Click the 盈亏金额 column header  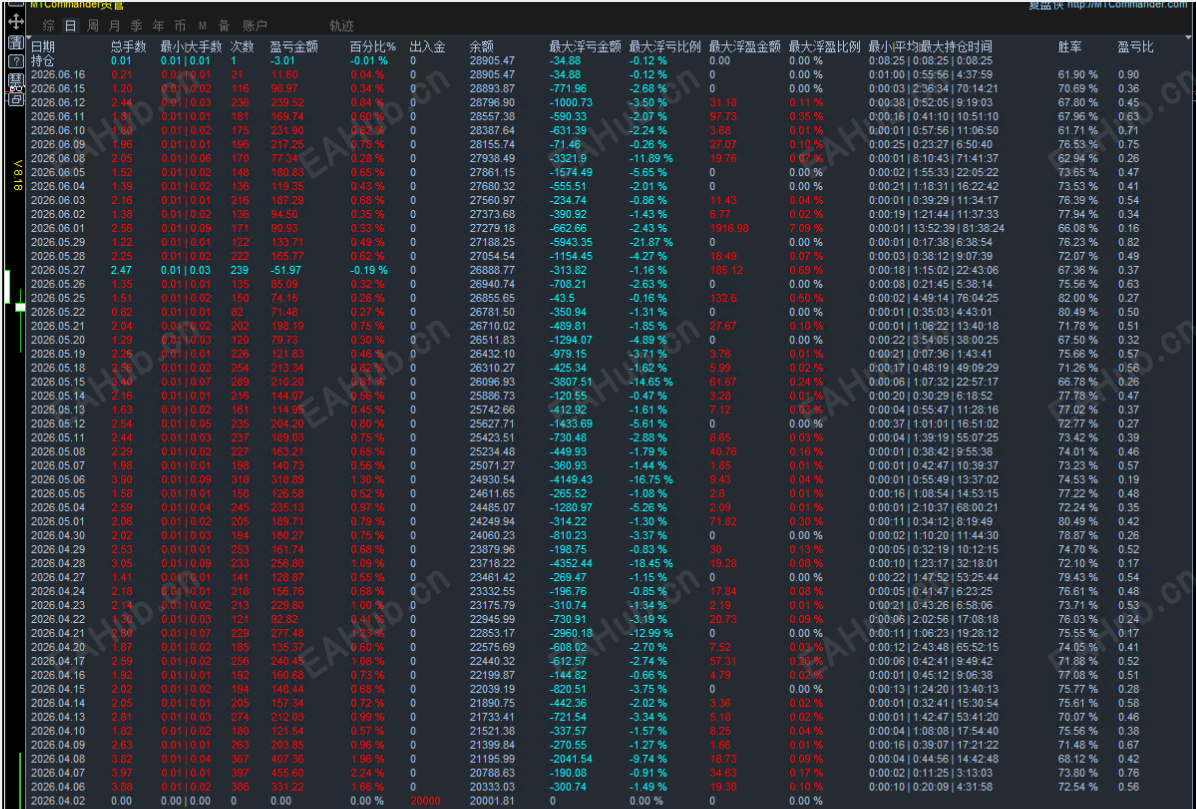point(294,47)
